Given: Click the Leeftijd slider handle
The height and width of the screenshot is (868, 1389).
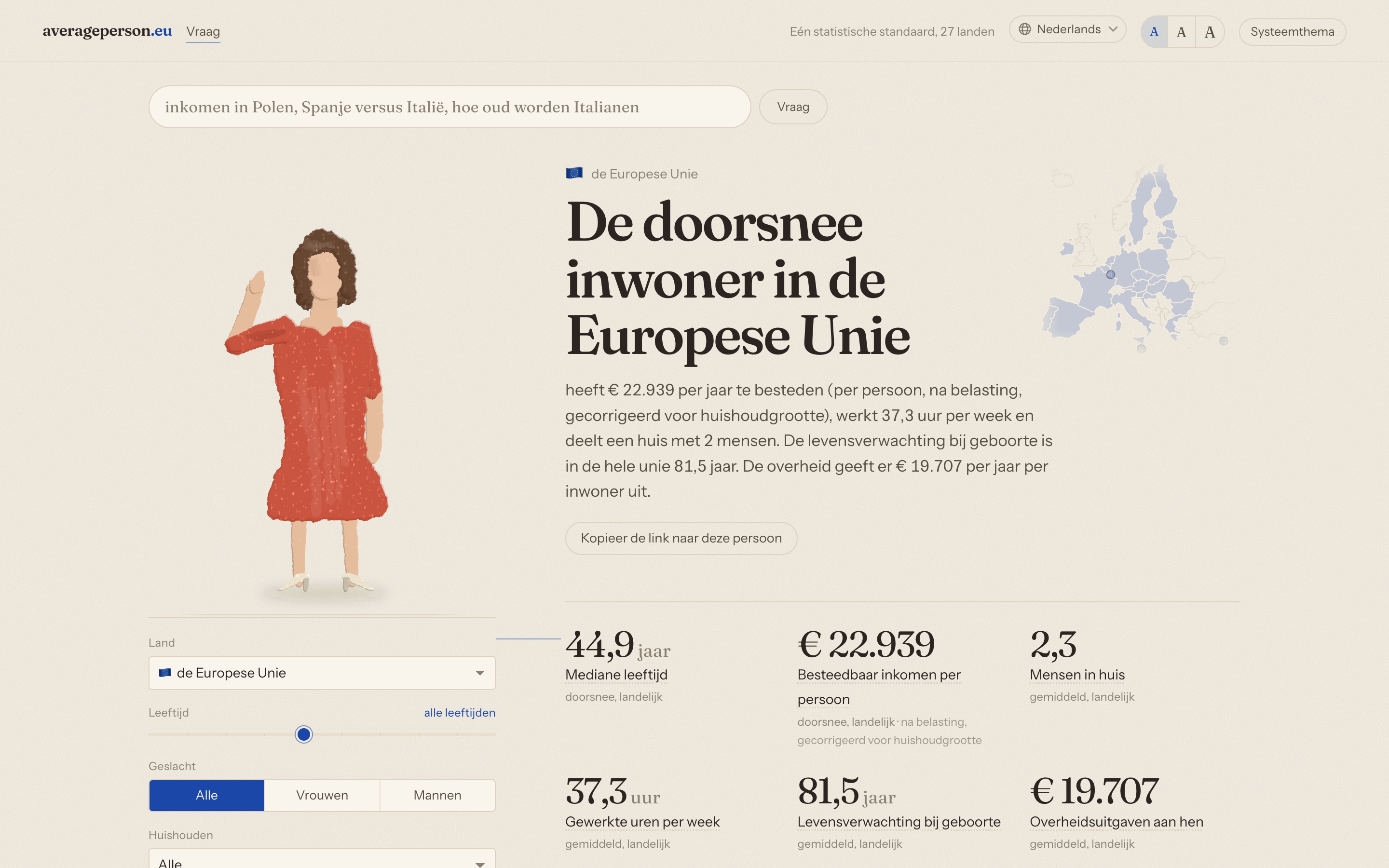Looking at the screenshot, I should [x=304, y=734].
